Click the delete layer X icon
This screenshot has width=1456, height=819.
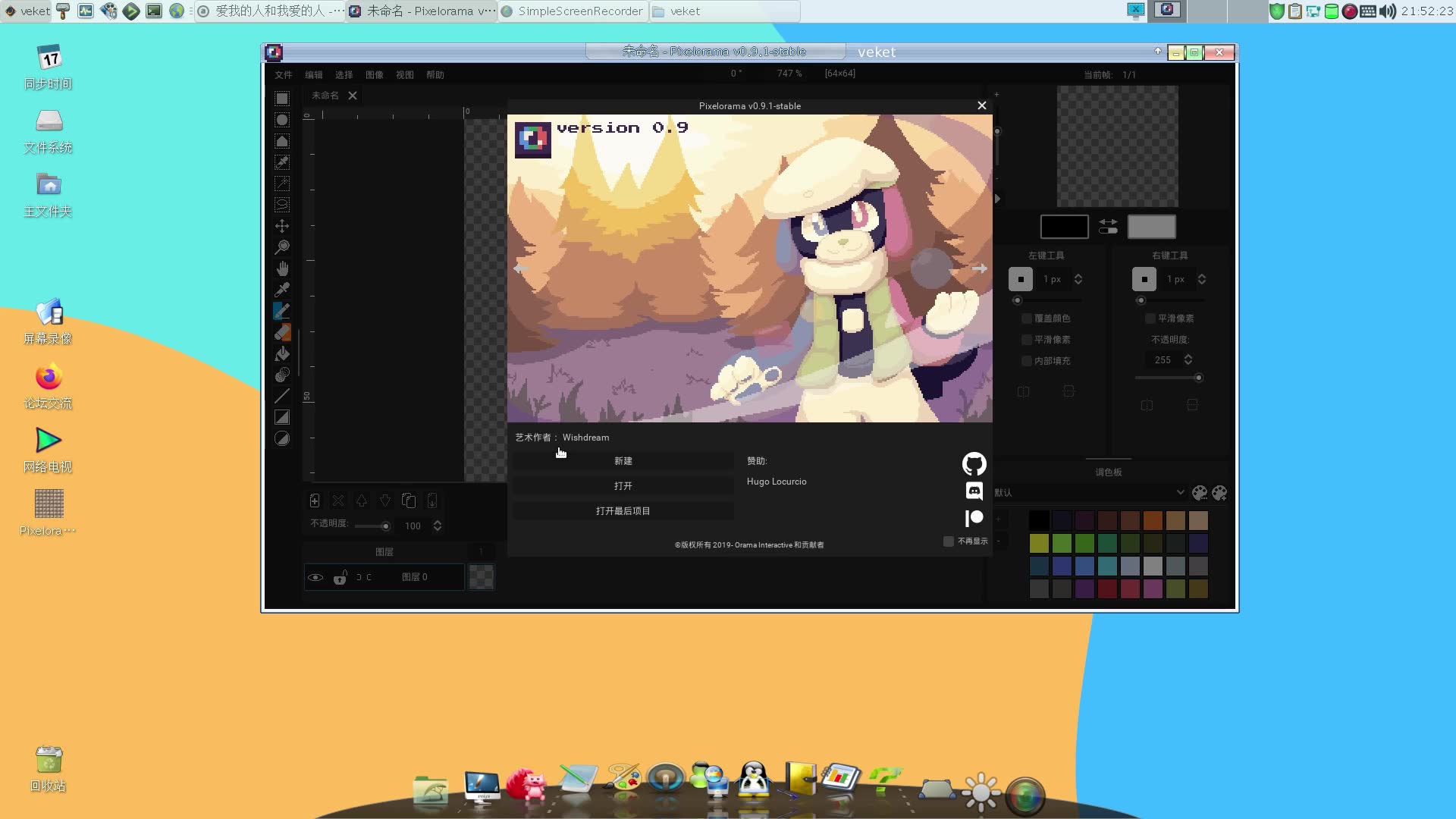click(338, 500)
